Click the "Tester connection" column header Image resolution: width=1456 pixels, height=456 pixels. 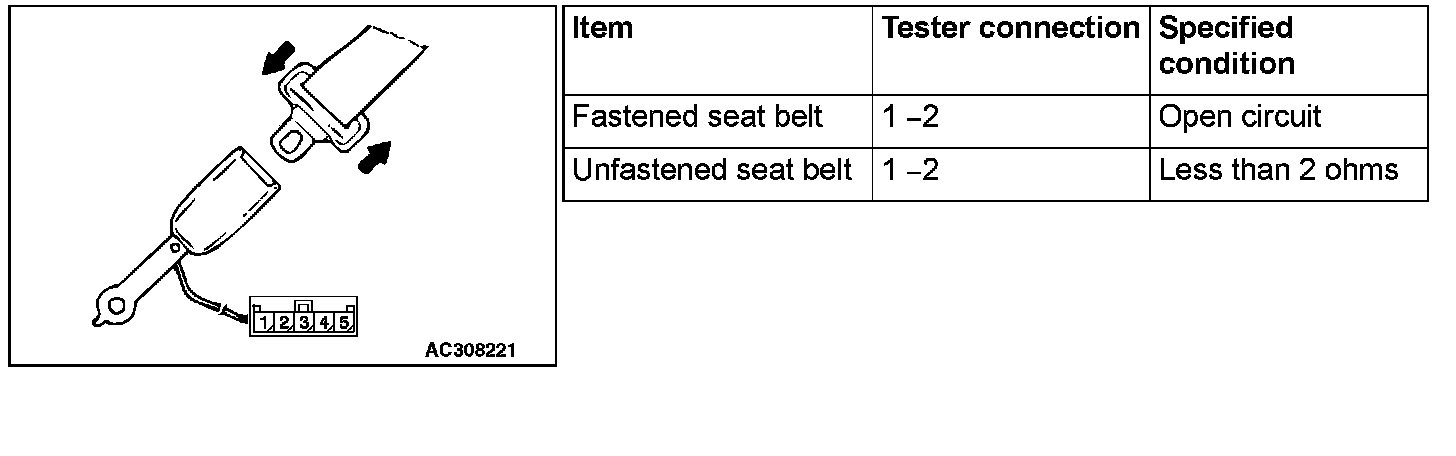1010,29
